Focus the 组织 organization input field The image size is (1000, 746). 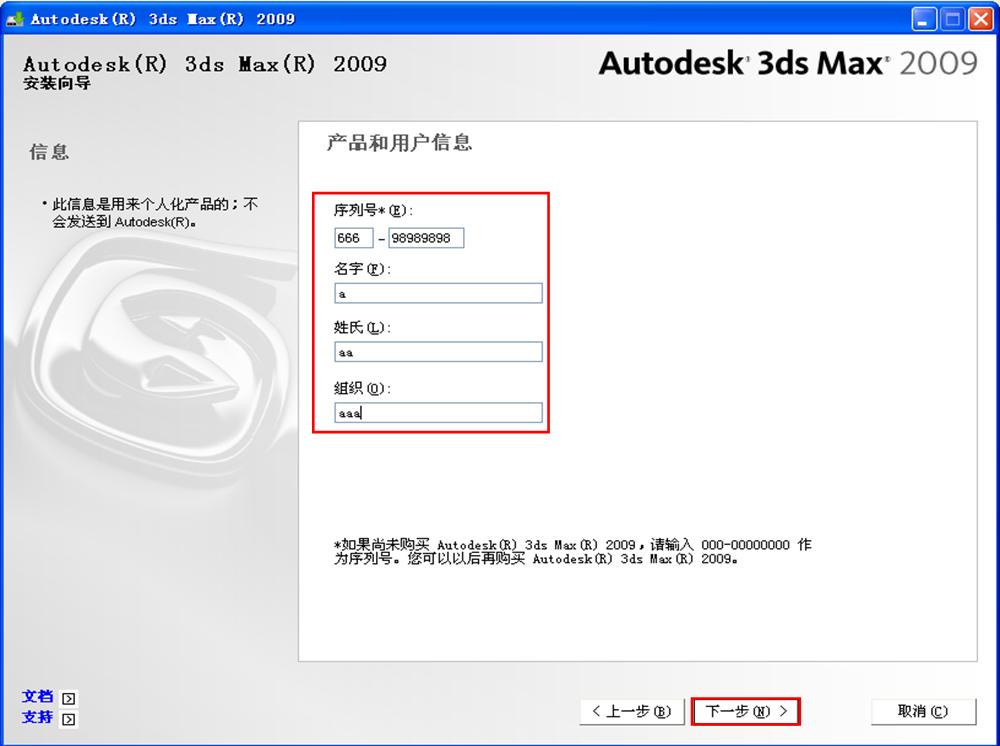(x=438, y=413)
